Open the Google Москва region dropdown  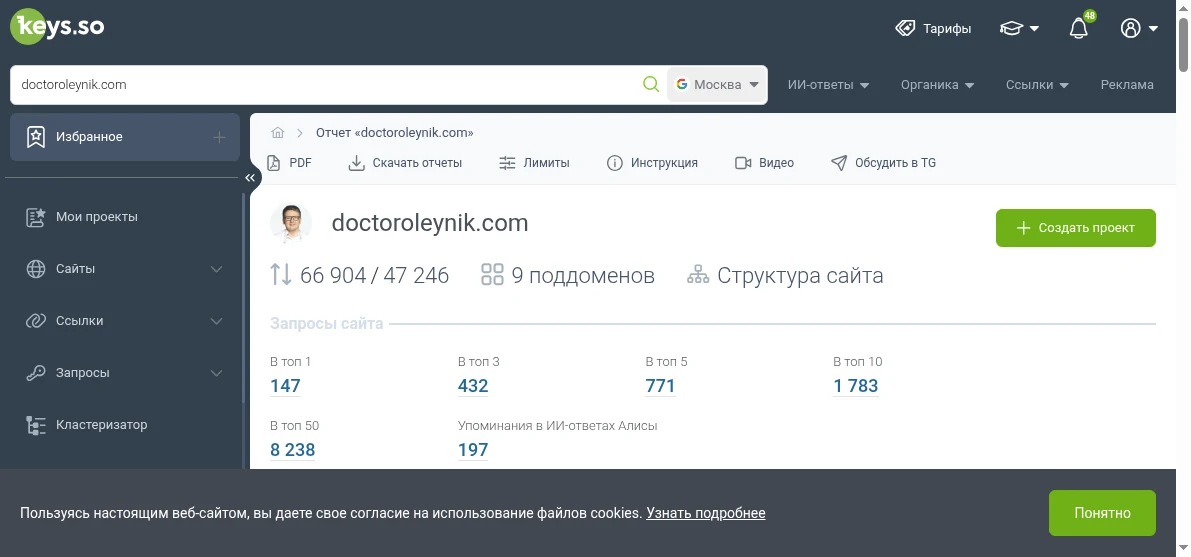tap(716, 84)
